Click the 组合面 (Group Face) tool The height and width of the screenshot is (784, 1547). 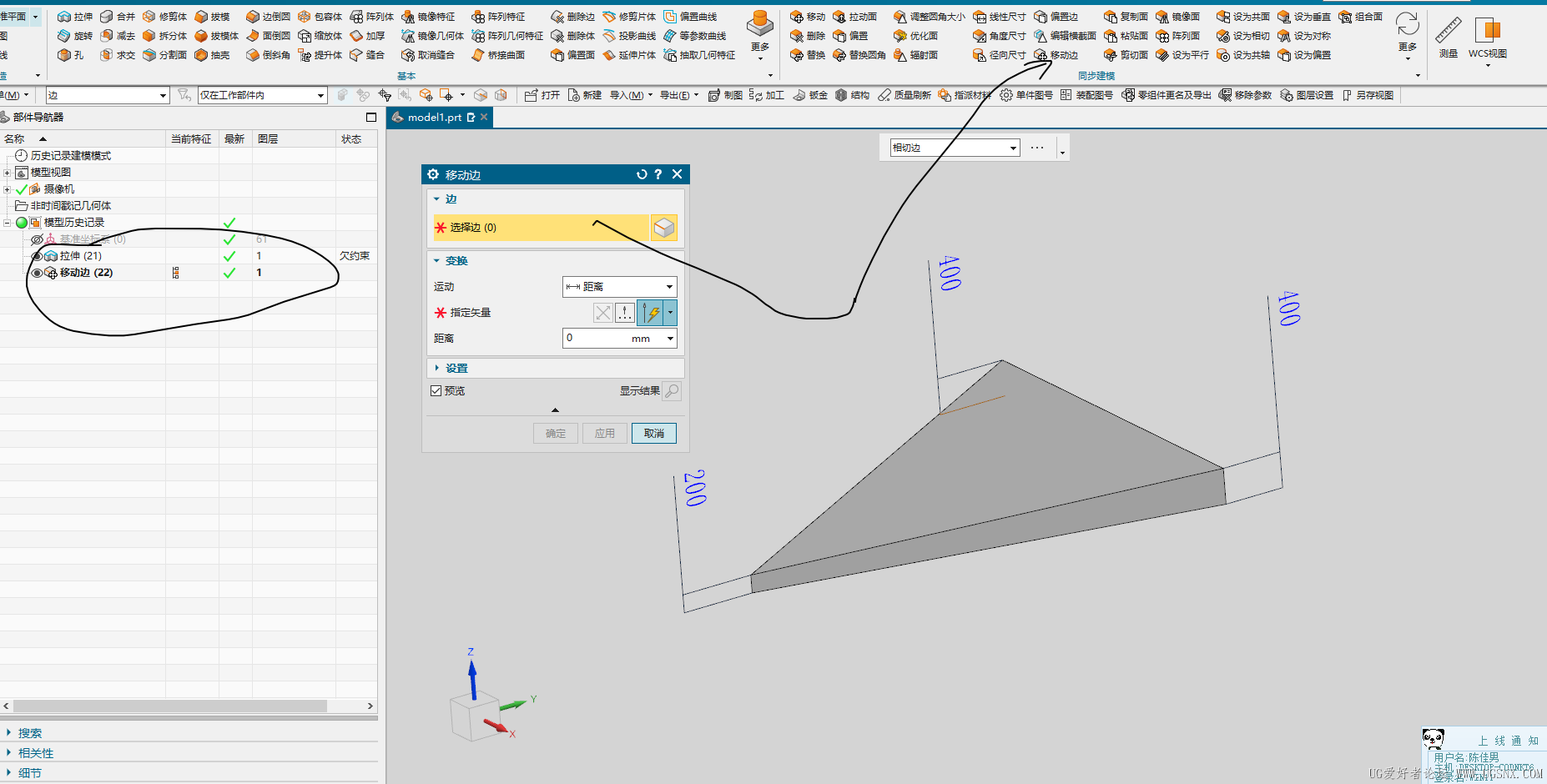click(1361, 17)
